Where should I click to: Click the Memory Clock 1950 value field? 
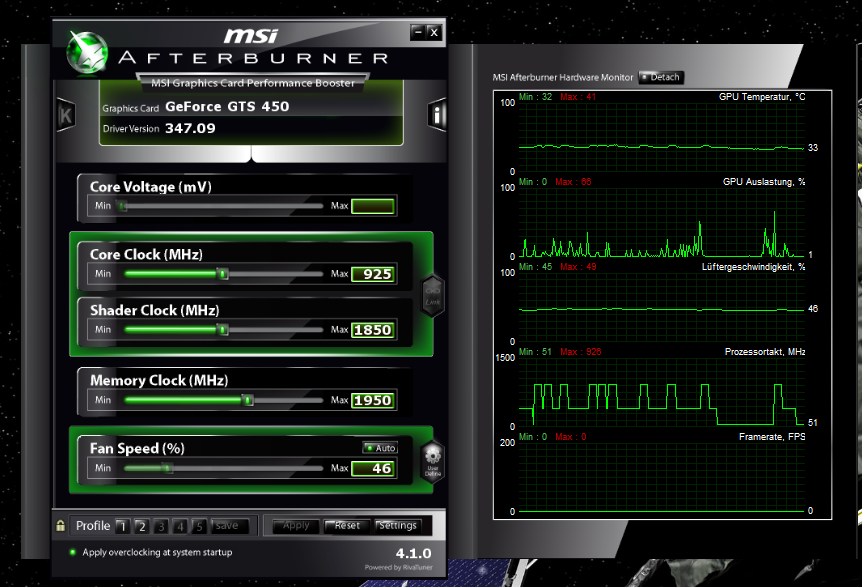coord(373,400)
